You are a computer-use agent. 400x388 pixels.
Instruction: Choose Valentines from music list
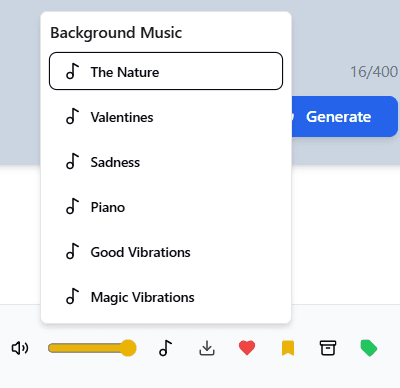166,117
